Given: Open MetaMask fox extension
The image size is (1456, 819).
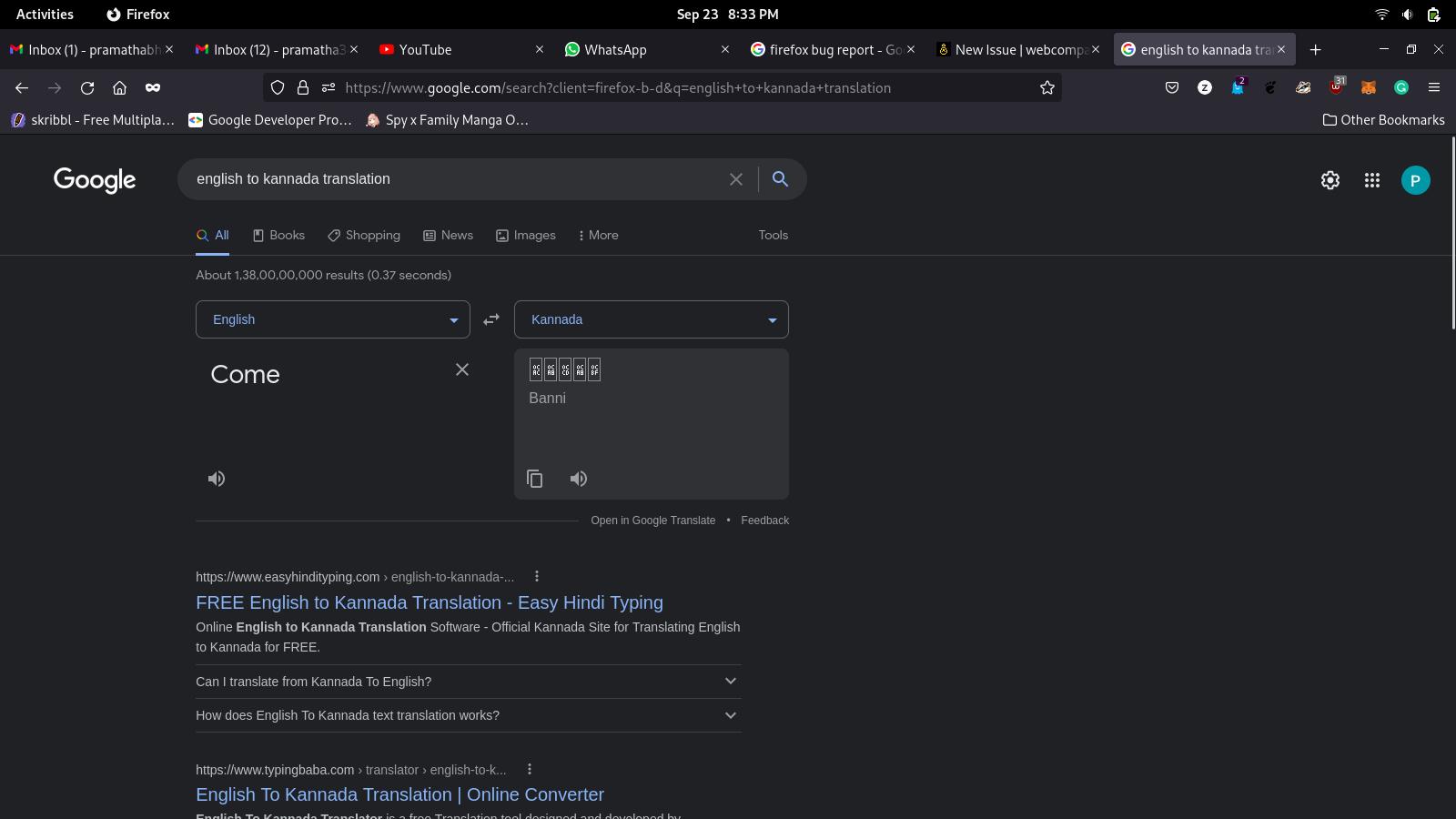Looking at the screenshot, I should pos(1369,87).
